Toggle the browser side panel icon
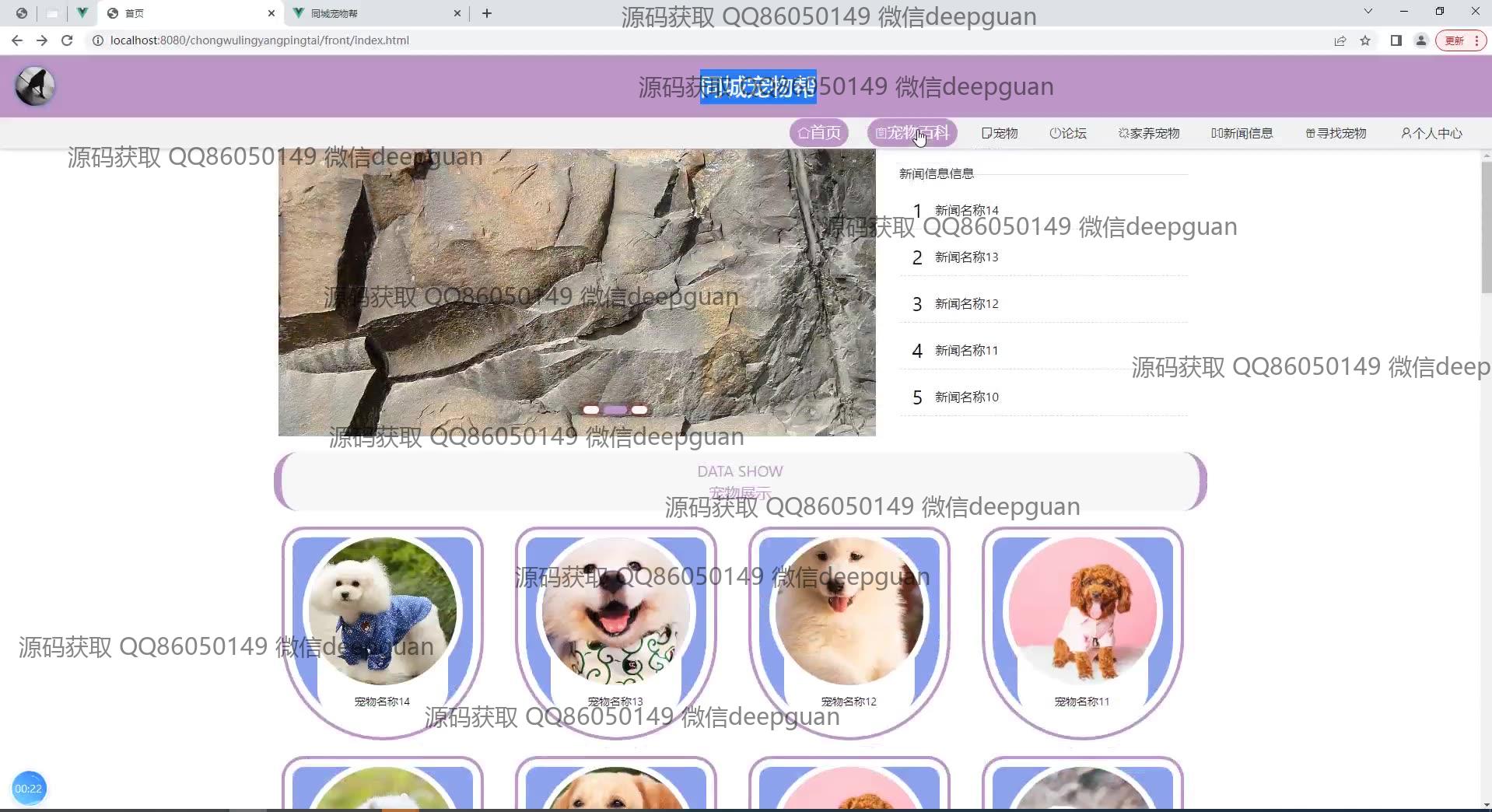Screen dimensions: 1492x812 [1396, 40]
